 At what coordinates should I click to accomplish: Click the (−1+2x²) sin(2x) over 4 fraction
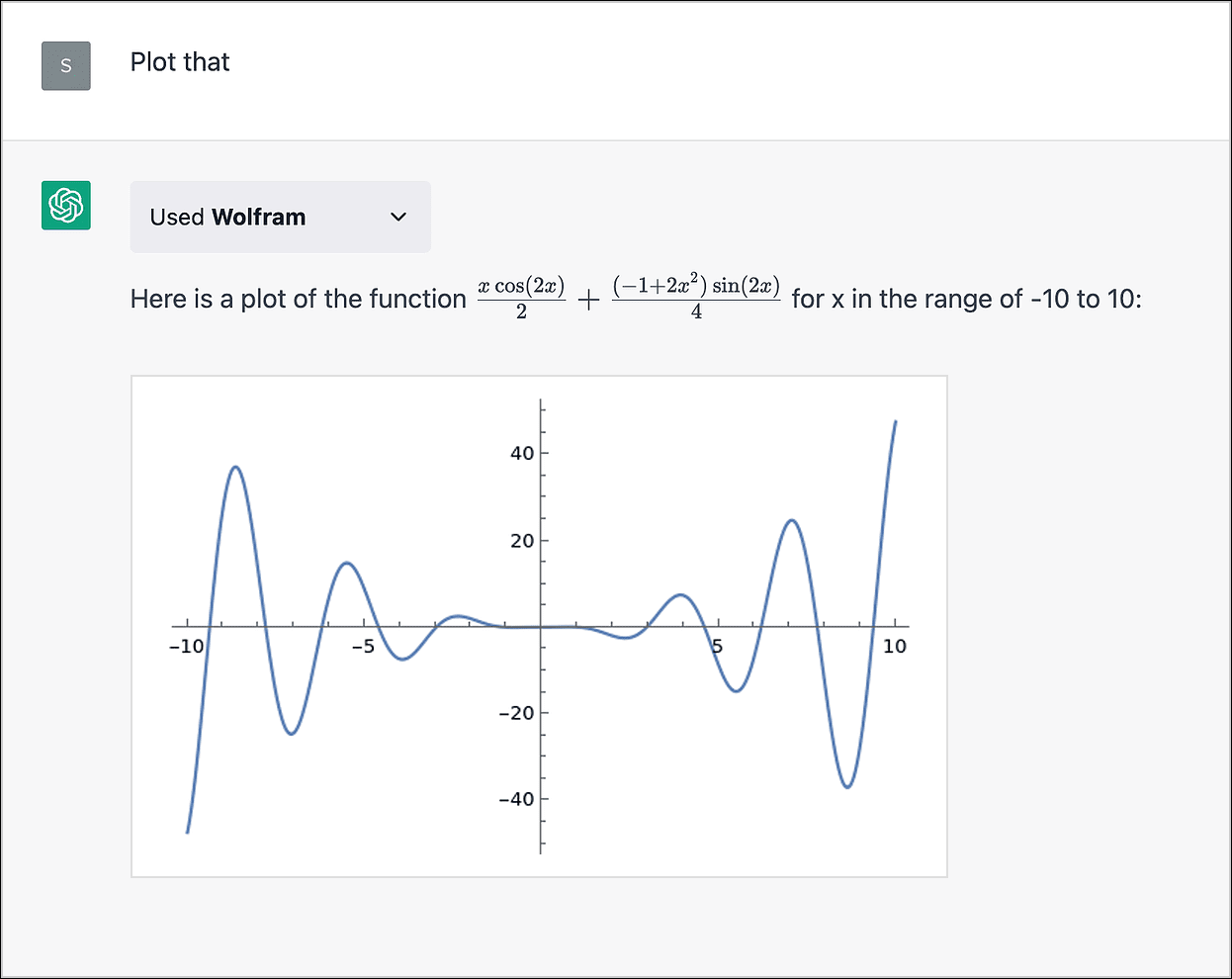pos(696,298)
